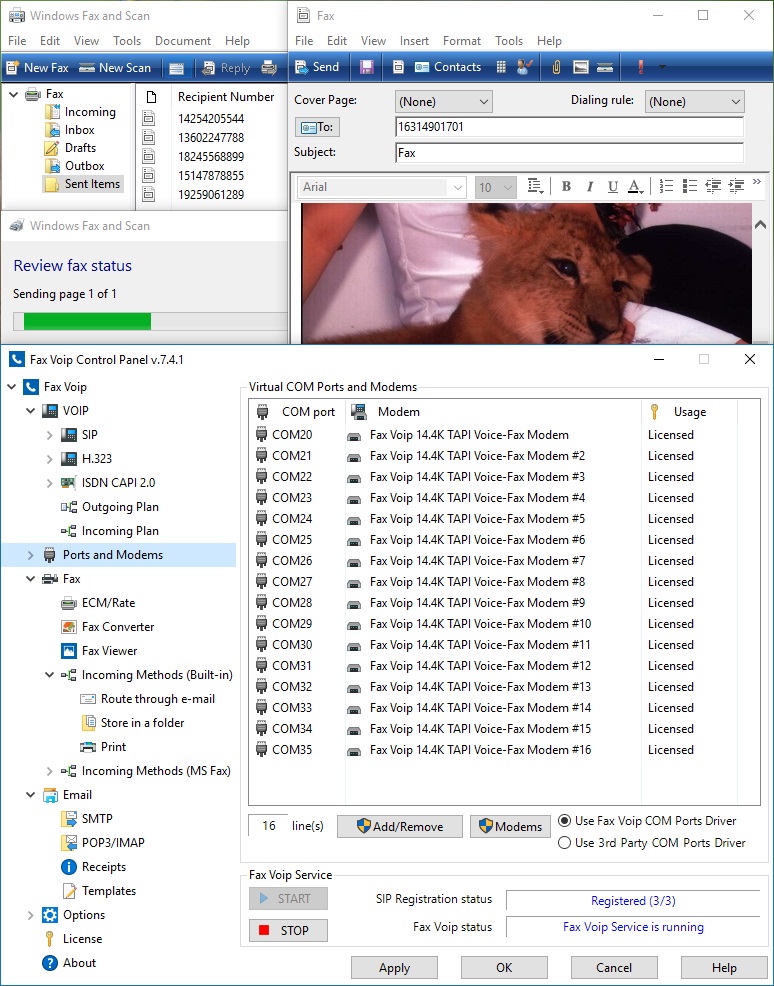Send the fax with the Send button
Image resolution: width=774 pixels, height=986 pixels.
pyautogui.click(x=317, y=67)
